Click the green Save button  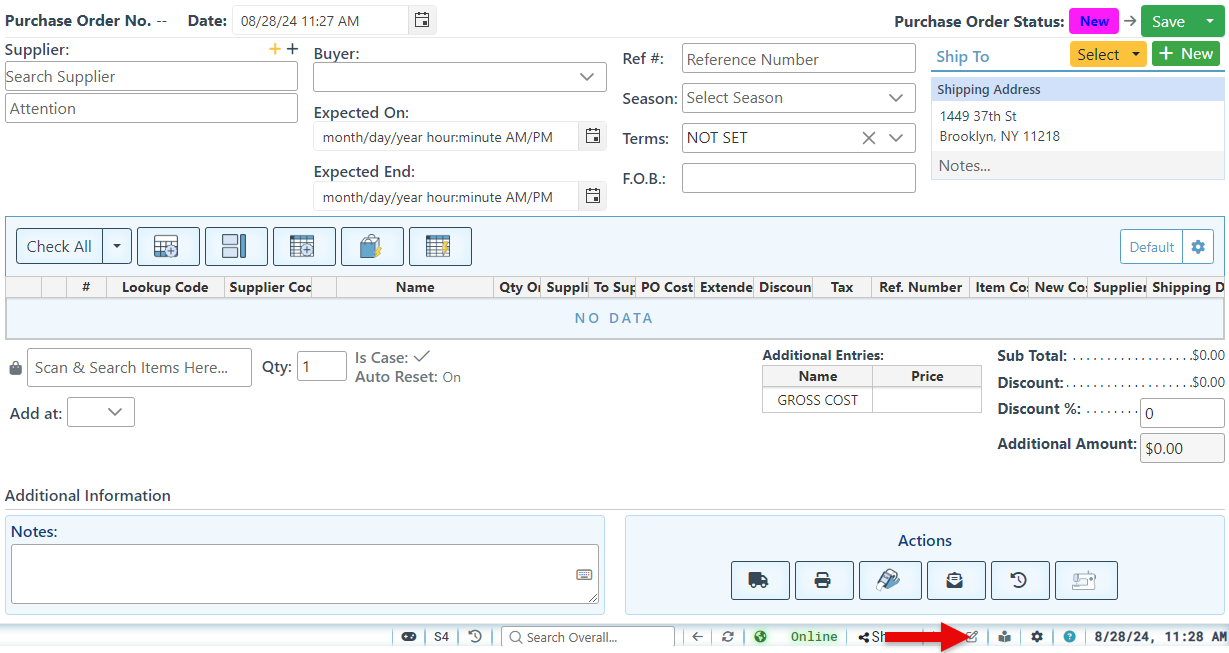click(1168, 21)
